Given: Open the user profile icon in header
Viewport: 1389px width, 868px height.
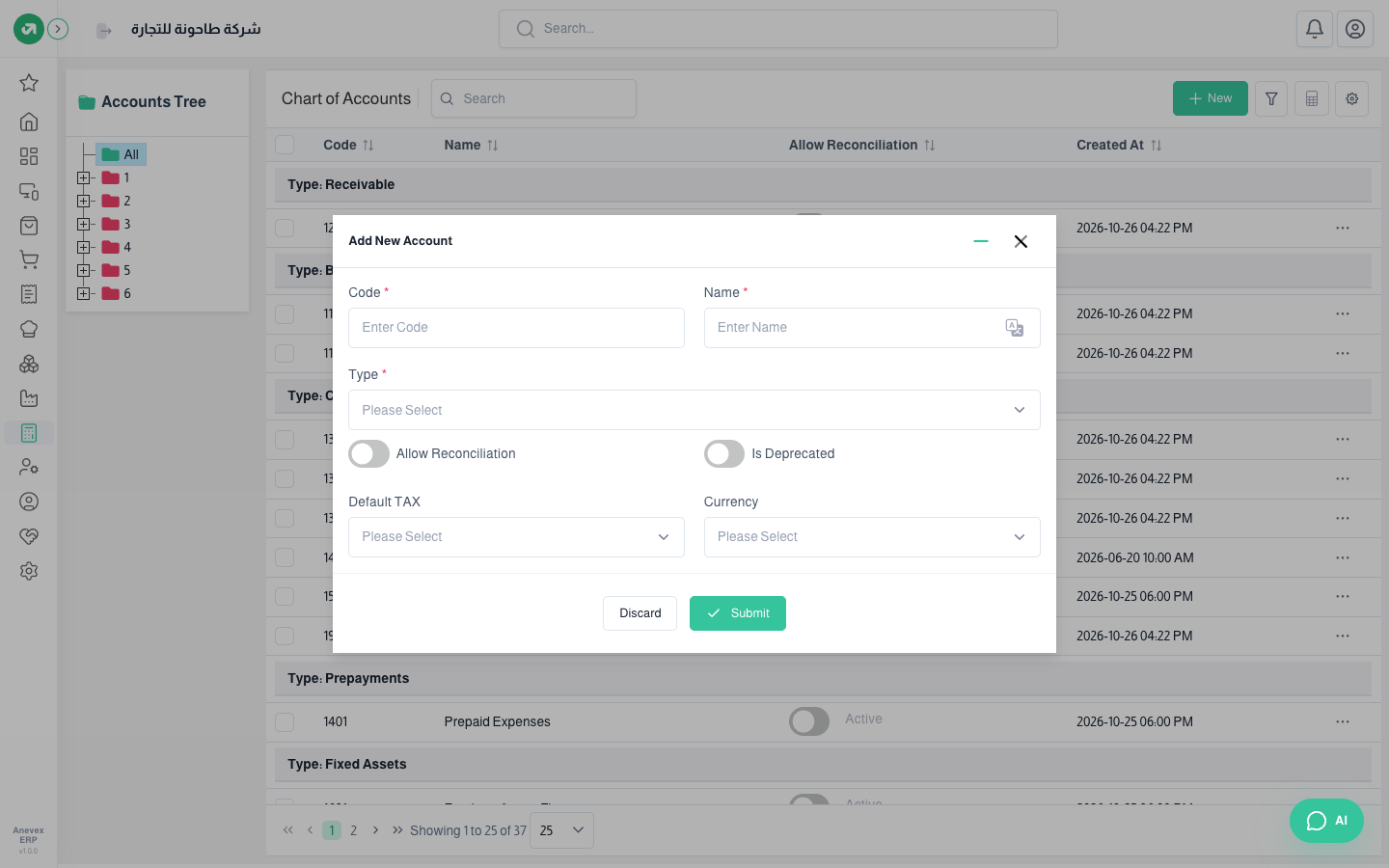Looking at the screenshot, I should pyautogui.click(x=1355, y=29).
